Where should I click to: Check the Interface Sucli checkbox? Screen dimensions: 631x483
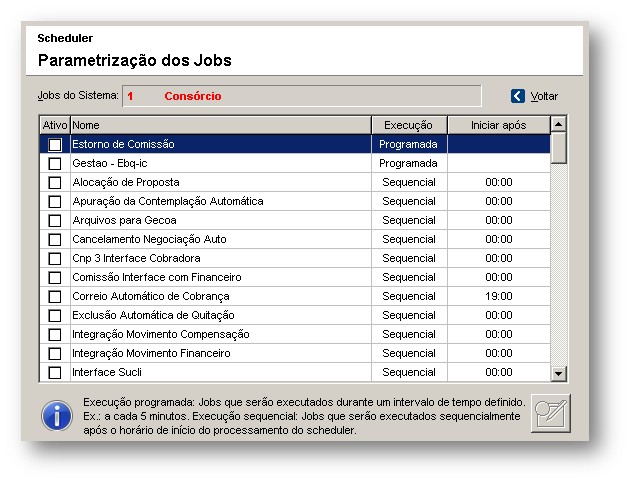pos(55,372)
